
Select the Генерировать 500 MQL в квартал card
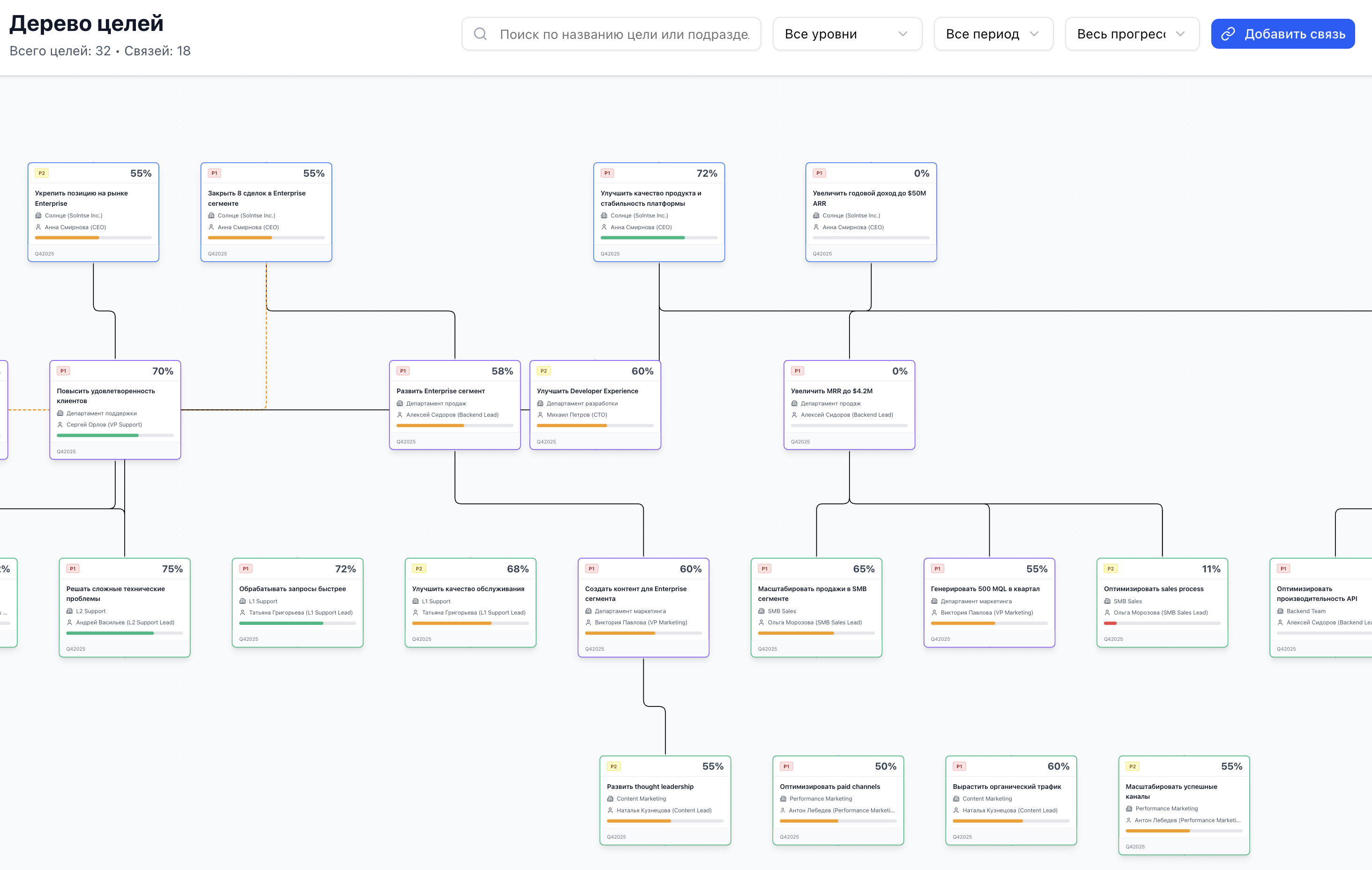pyautogui.click(x=989, y=589)
